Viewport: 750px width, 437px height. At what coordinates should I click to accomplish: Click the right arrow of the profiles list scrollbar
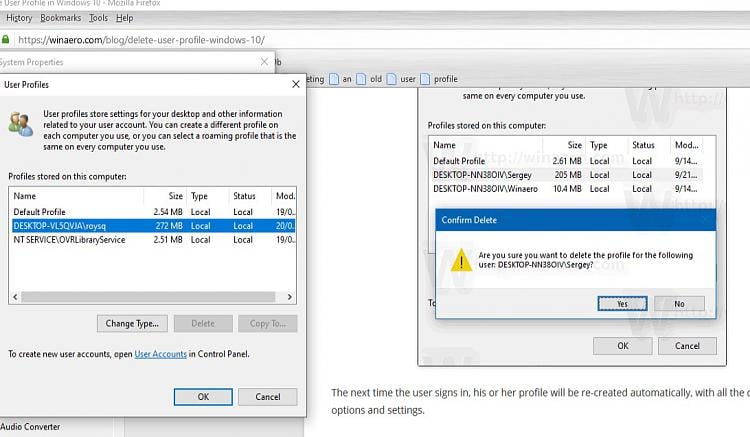click(x=289, y=297)
